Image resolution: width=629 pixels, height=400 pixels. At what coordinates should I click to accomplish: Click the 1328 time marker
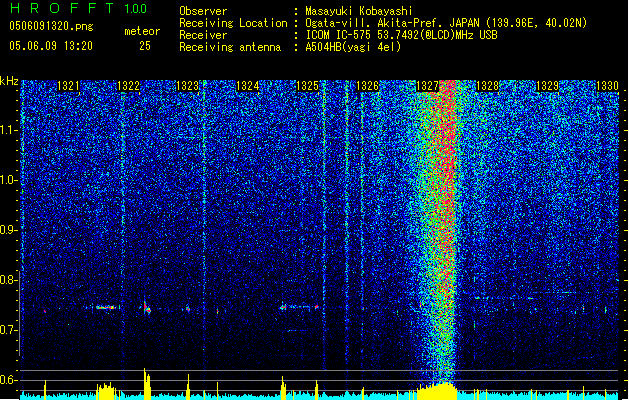tap(487, 86)
